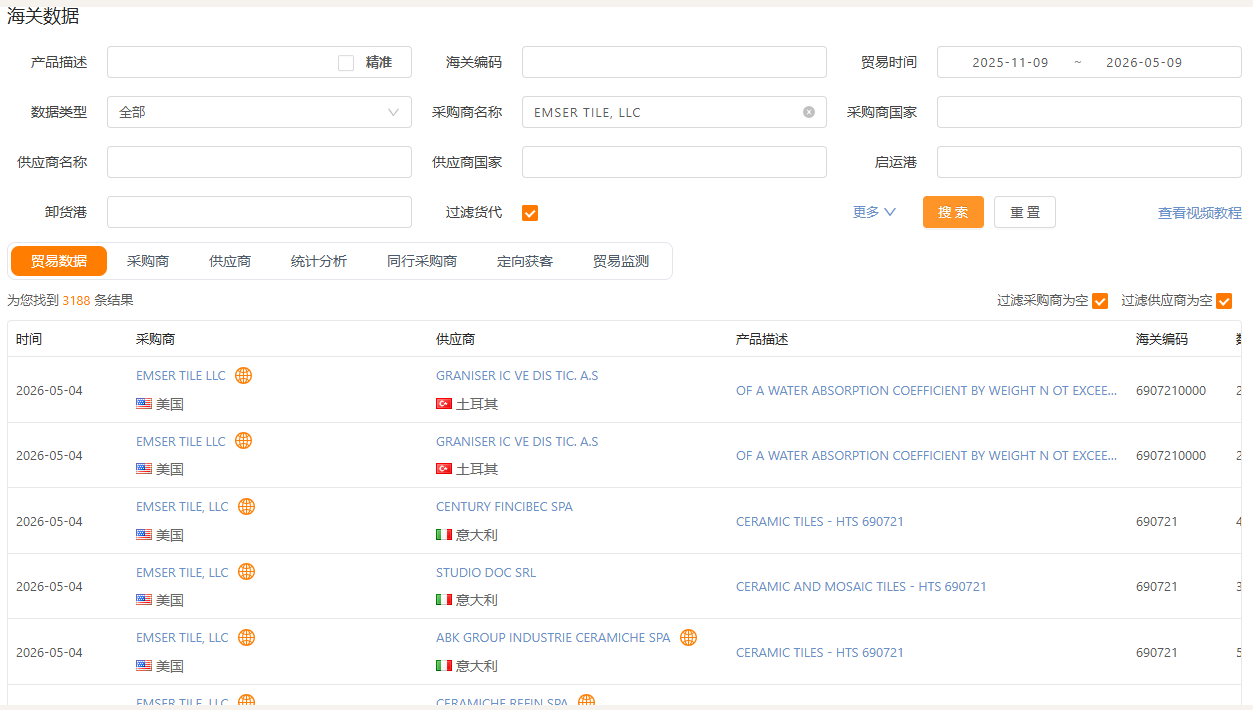Open supplier CENTURY FINCIBEC SPA
Viewport: 1253px width, 710px height.
point(504,507)
